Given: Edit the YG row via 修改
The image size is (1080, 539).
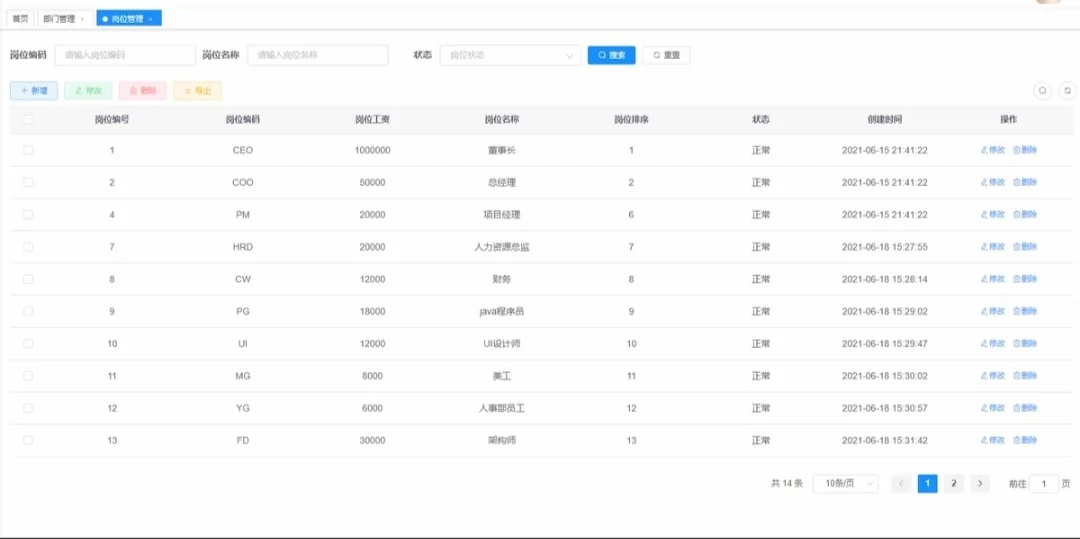Looking at the screenshot, I should click(993, 408).
